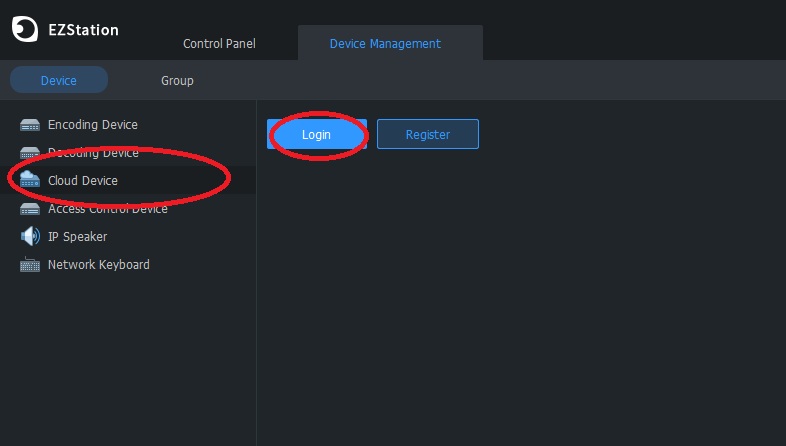Click the Access Control Device icon
Viewport: 786px width, 446px height.
pos(30,209)
